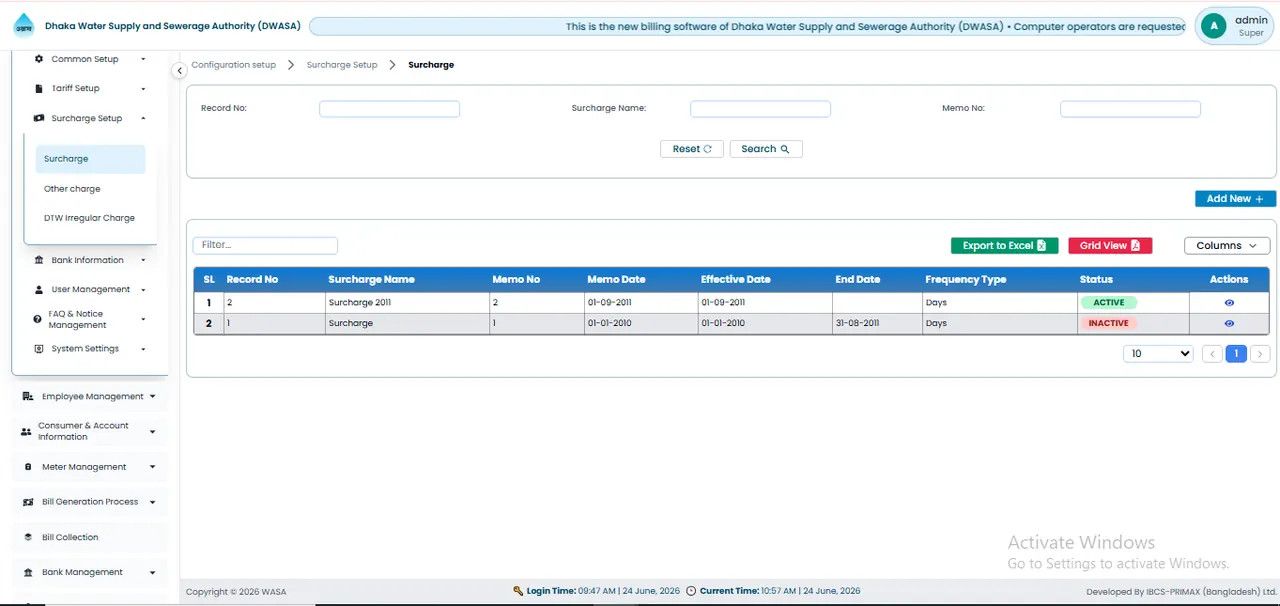Click the Add New button

1235,199
